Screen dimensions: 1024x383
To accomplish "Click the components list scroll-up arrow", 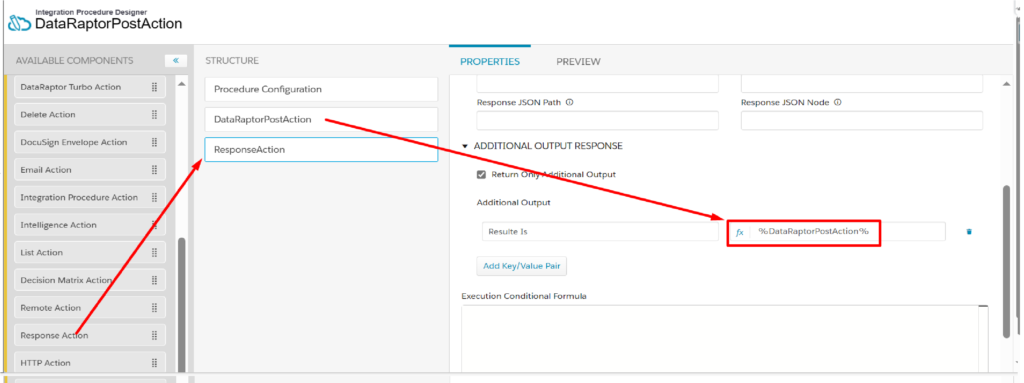I will (182, 84).
